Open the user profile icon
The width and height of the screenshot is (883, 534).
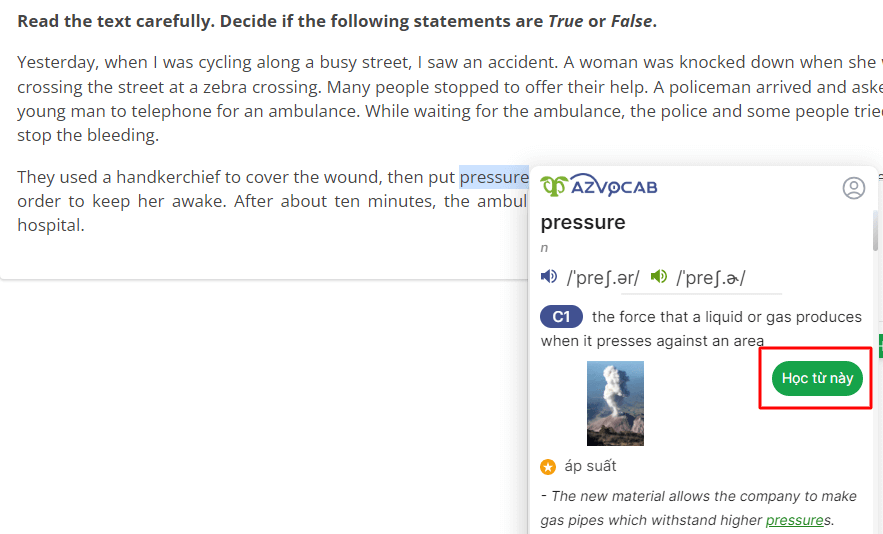click(853, 188)
